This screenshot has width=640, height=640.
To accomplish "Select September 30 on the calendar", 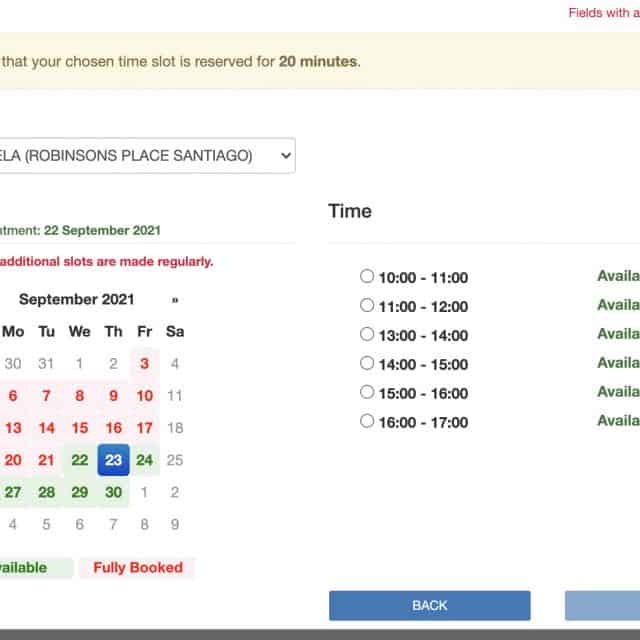I will coord(113,492).
